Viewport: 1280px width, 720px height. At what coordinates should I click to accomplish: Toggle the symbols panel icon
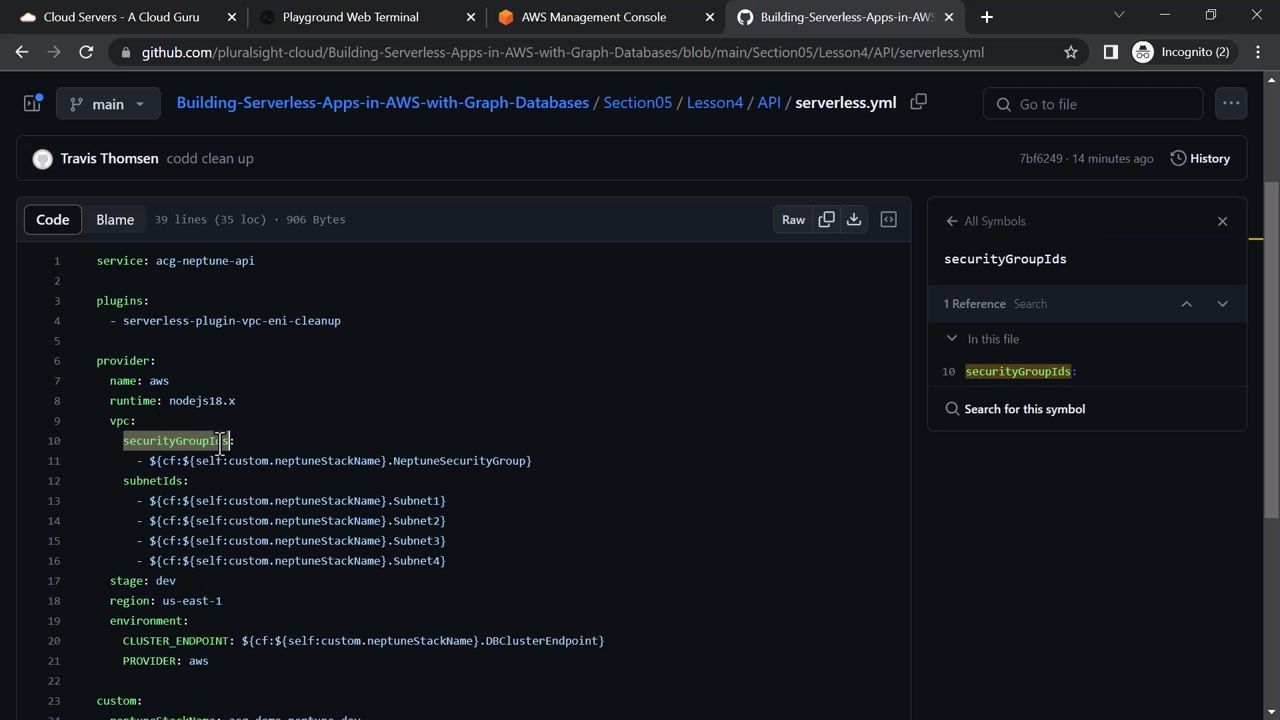click(888, 220)
